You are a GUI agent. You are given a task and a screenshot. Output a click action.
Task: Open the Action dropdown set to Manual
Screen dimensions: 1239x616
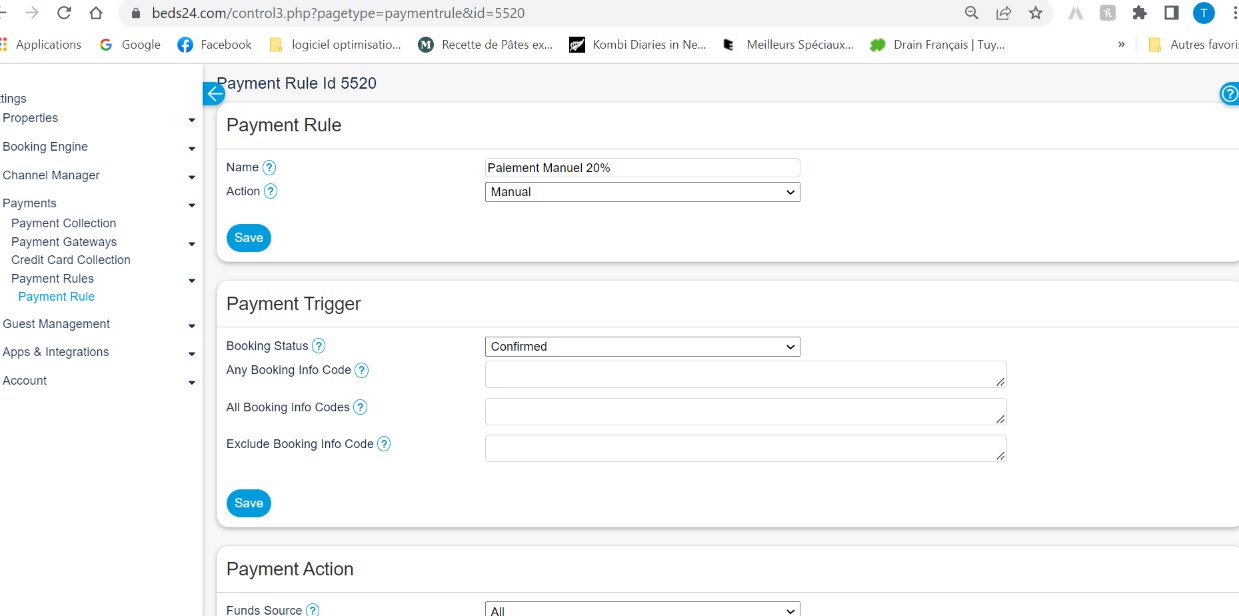642,192
